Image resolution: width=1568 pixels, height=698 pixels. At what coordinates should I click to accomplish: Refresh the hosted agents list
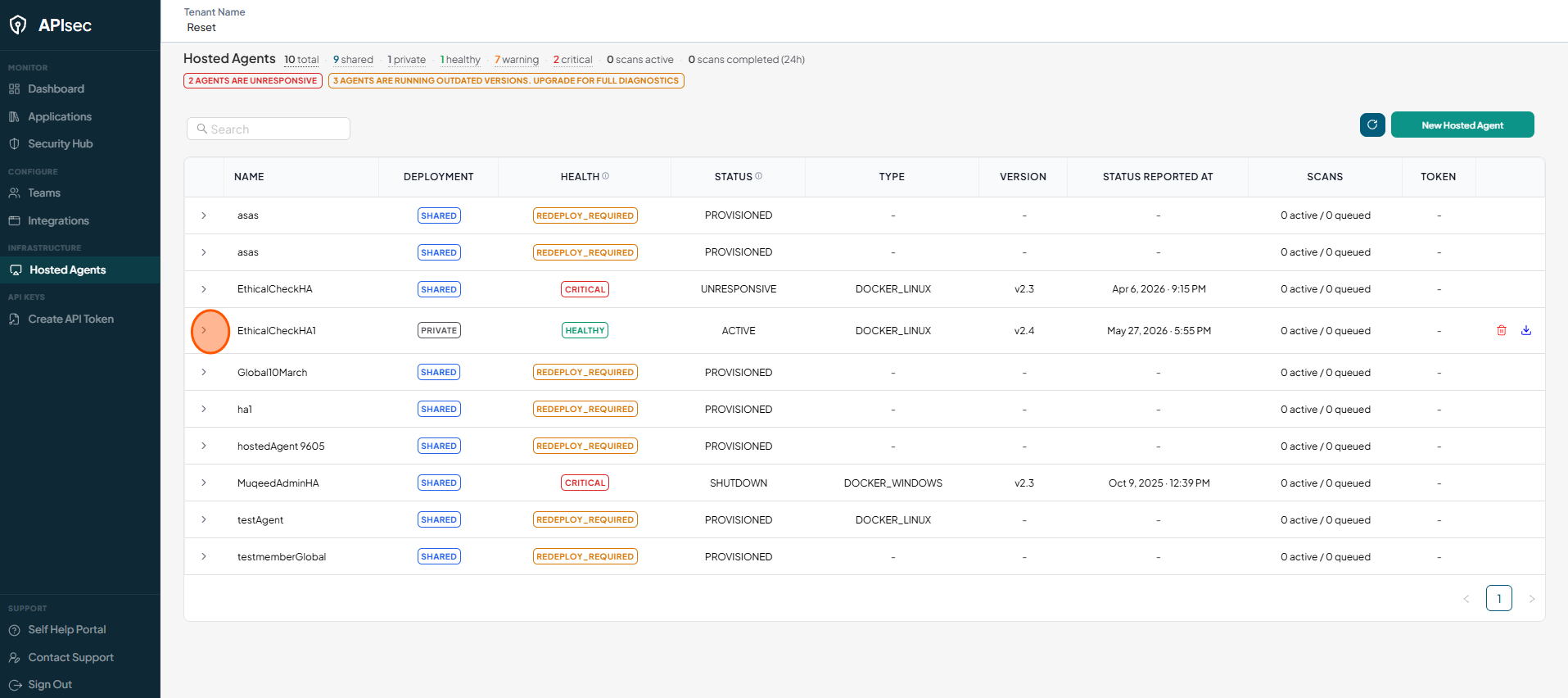[x=1372, y=125]
